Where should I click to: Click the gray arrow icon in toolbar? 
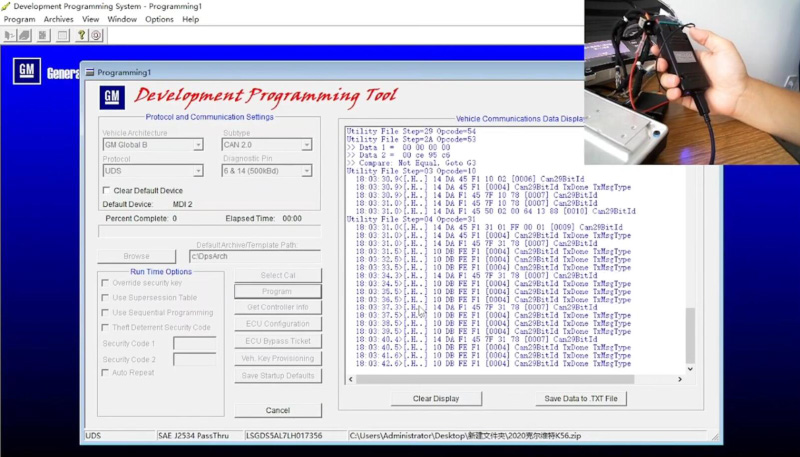(10, 35)
